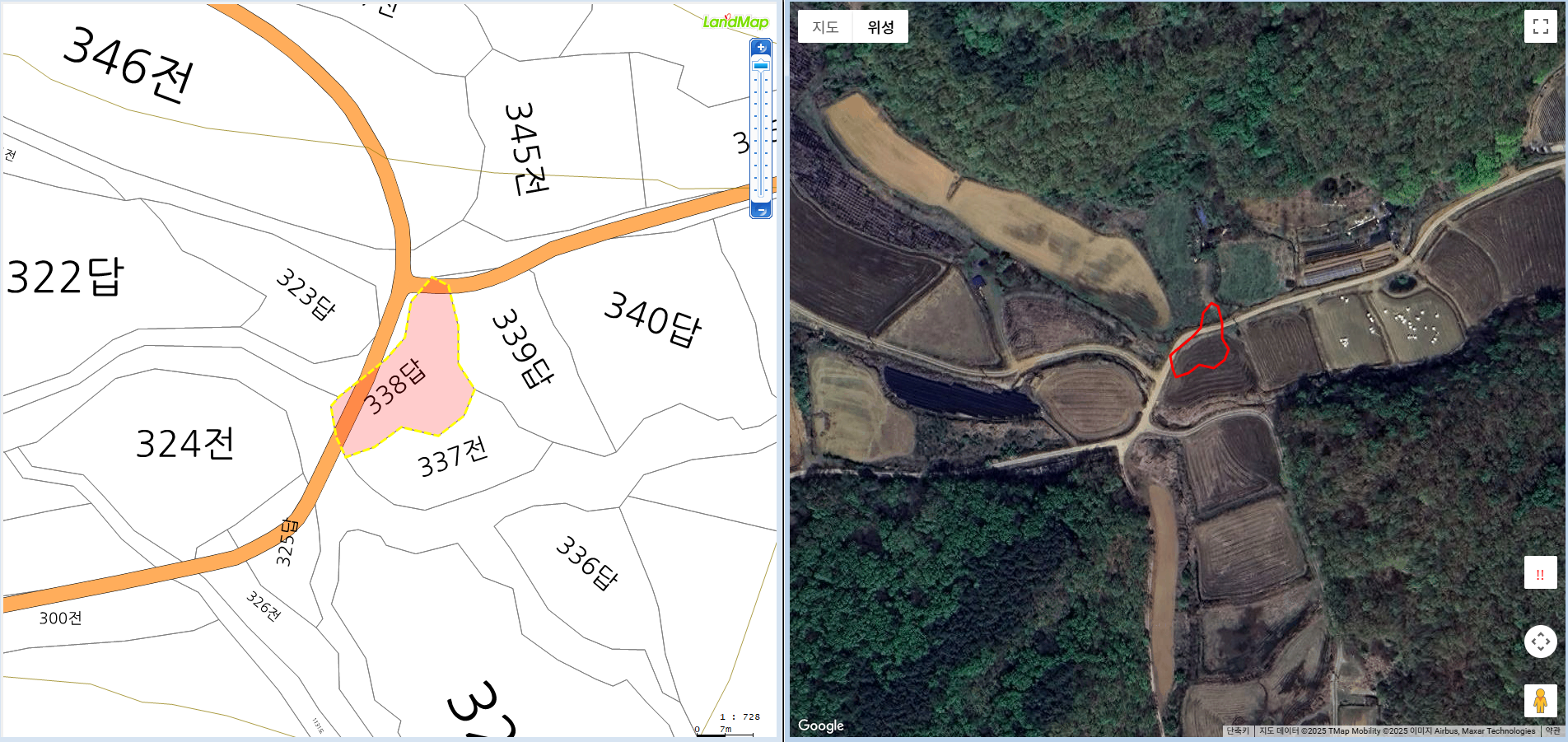Click the LandMap zoom slider handle
Viewport: 1568px width, 742px height.
[x=761, y=65]
